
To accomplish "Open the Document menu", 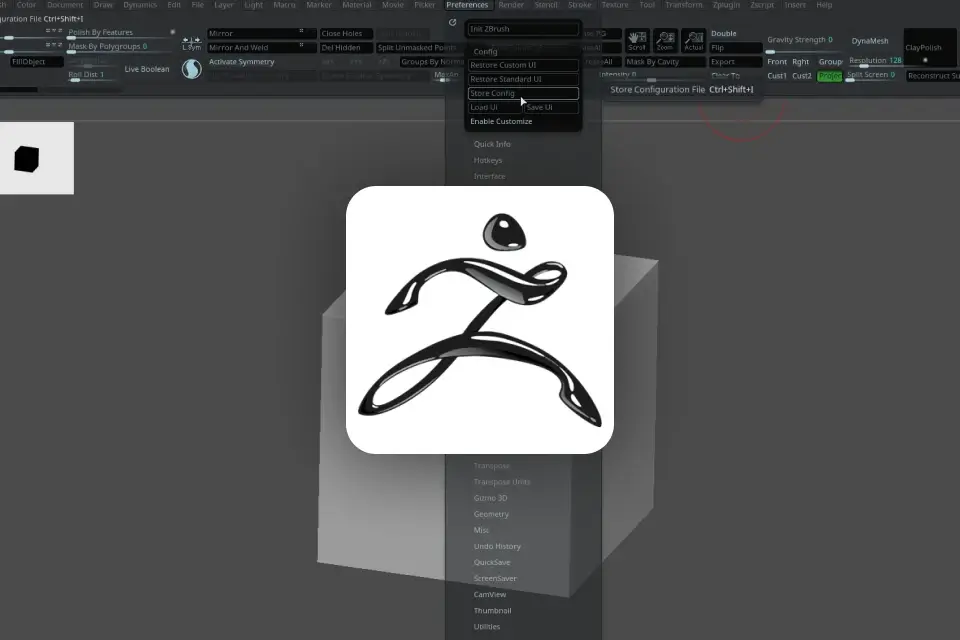I will click(65, 5).
